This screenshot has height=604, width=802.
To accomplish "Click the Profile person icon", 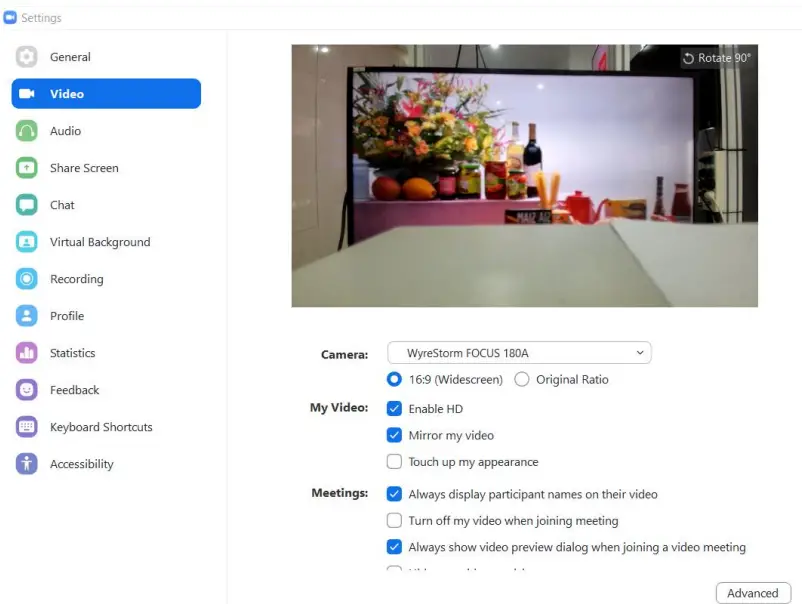I will [27, 316].
